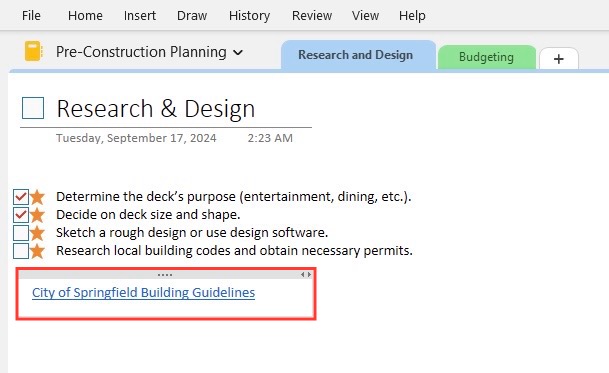This screenshot has width=609, height=373.
Task: Click the yellow notebook icon
Action: tap(33, 51)
